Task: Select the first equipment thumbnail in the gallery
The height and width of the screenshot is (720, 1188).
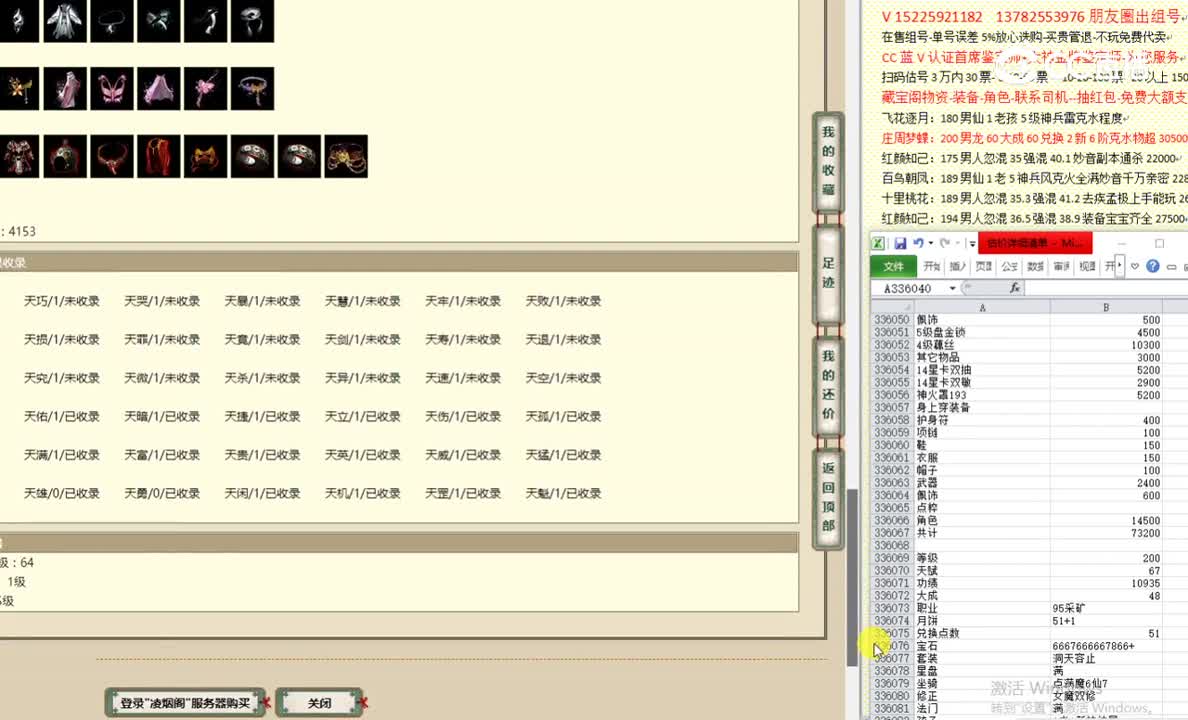Action: tap(20, 21)
